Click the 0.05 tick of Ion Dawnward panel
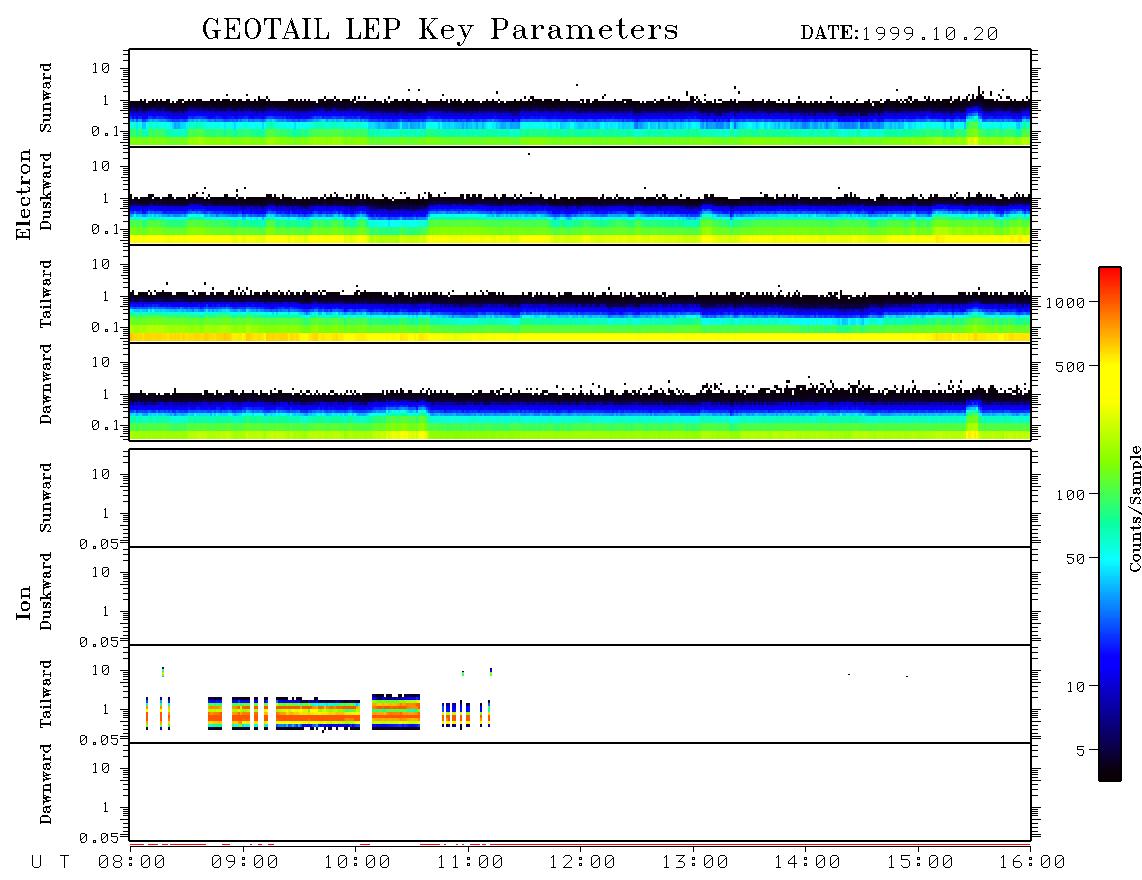This screenshot has height=880, width=1142. point(98,838)
